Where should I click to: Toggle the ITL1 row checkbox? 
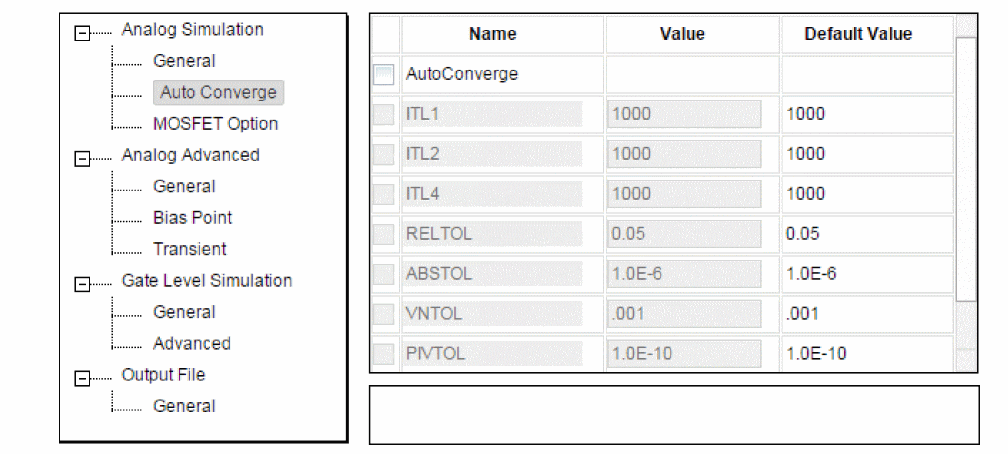(x=384, y=114)
